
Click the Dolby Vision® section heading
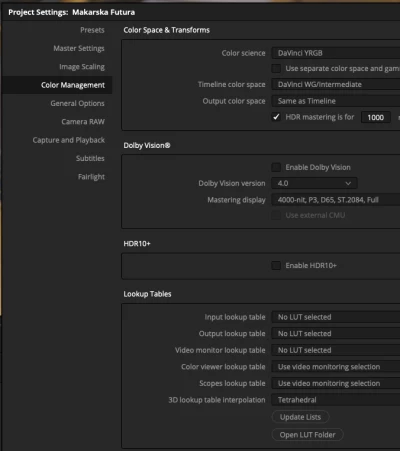pos(147,145)
